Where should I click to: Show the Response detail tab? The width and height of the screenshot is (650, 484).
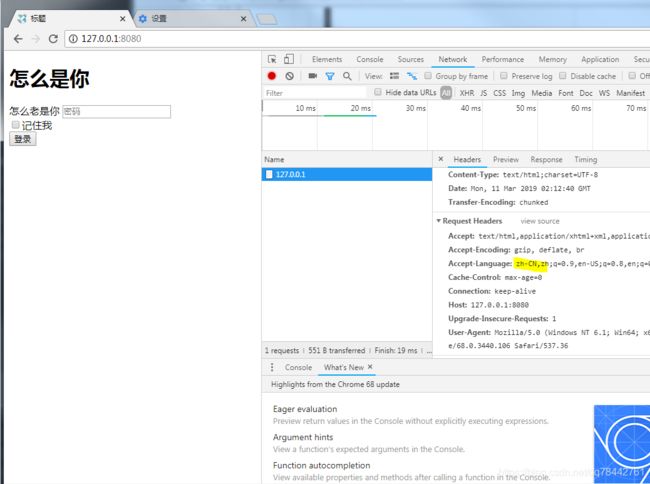[x=546, y=159]
